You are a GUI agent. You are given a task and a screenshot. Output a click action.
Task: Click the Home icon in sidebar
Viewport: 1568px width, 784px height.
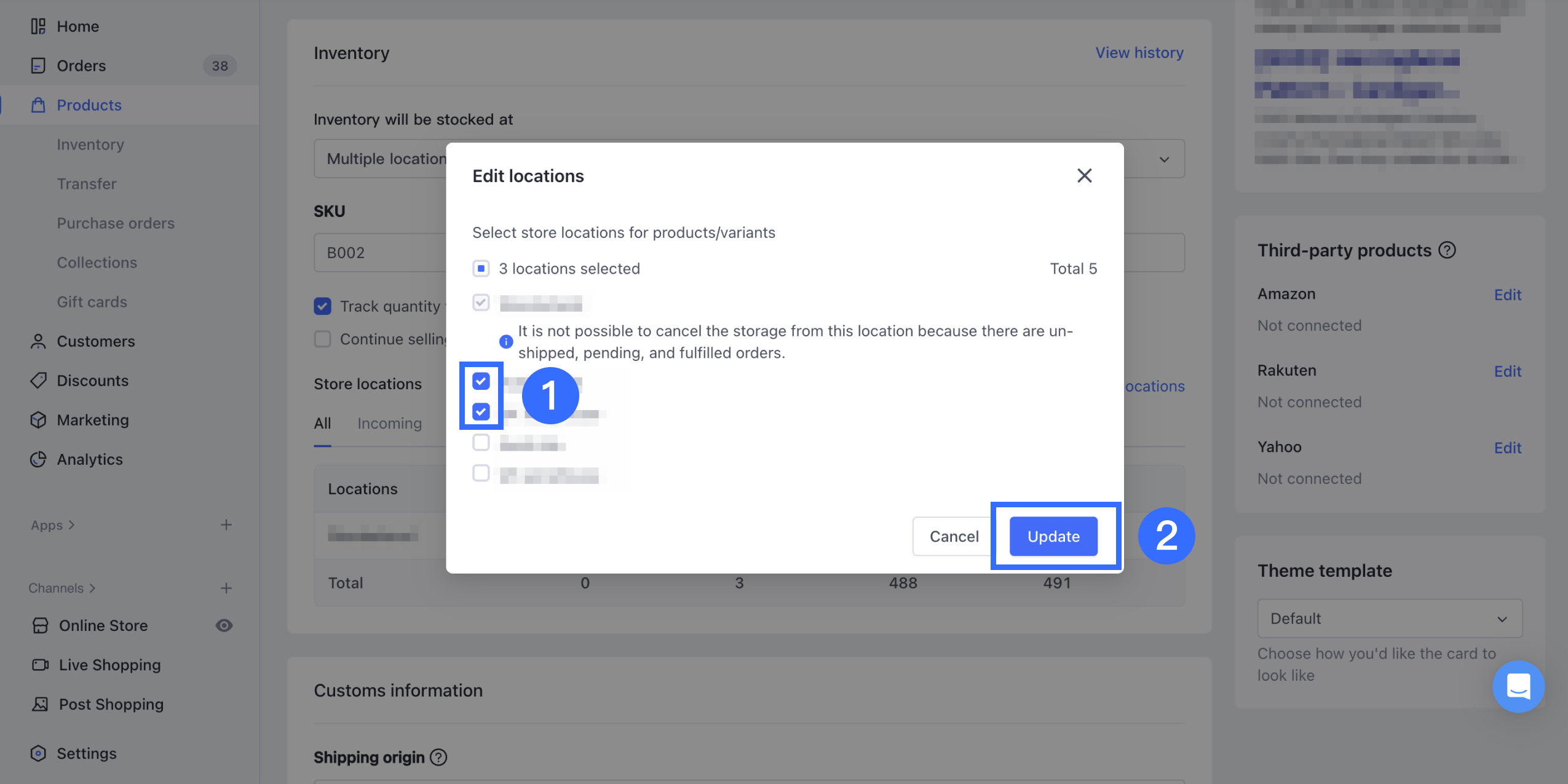point(38,26)
